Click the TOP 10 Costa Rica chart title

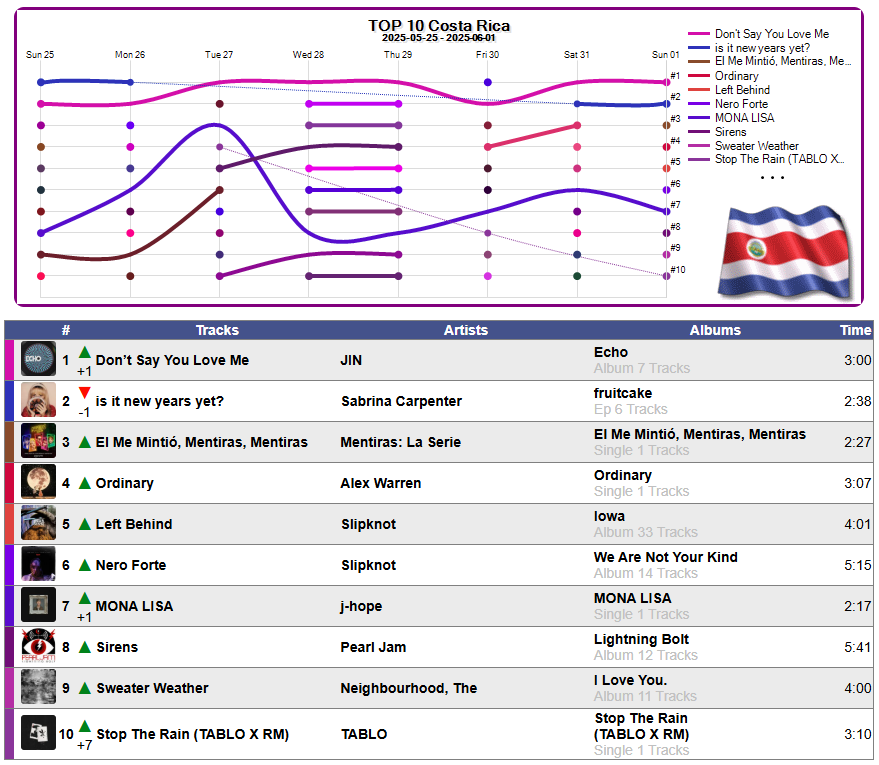click(x=439, y=26)
